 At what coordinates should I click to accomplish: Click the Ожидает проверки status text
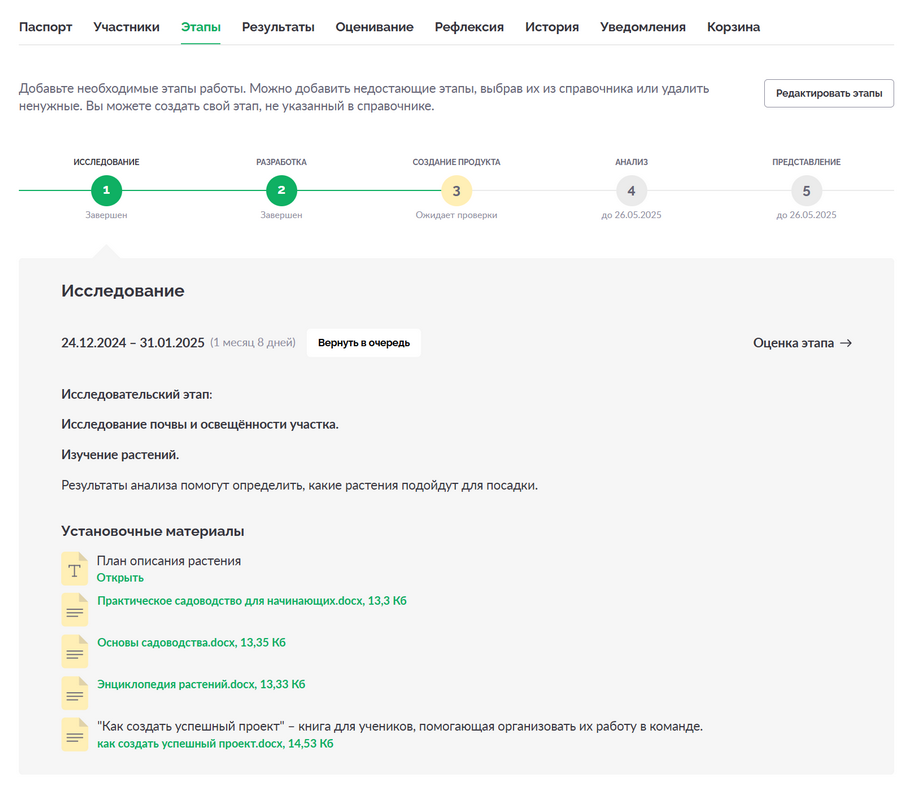click(x=456, y=215)
